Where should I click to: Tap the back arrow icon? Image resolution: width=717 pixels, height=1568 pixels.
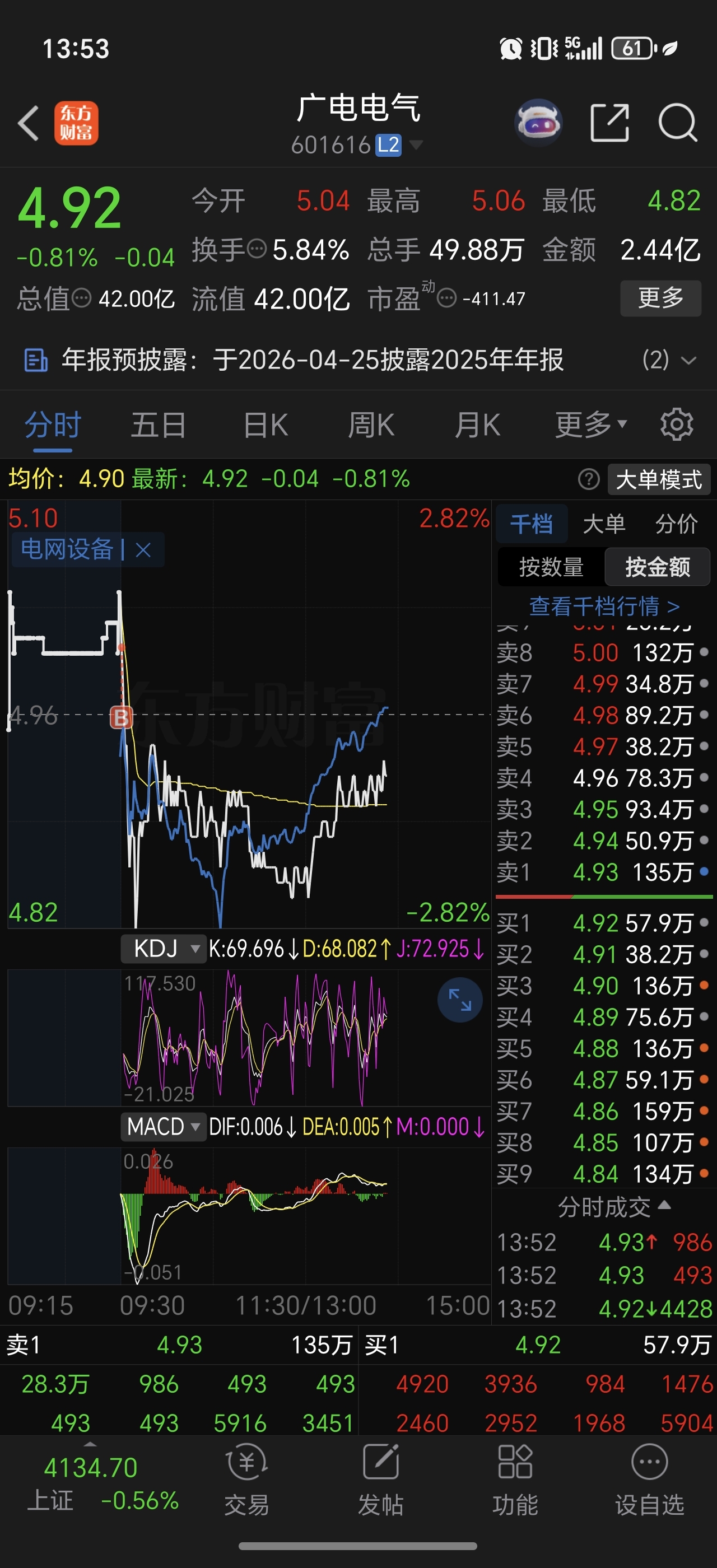[29, 123]
